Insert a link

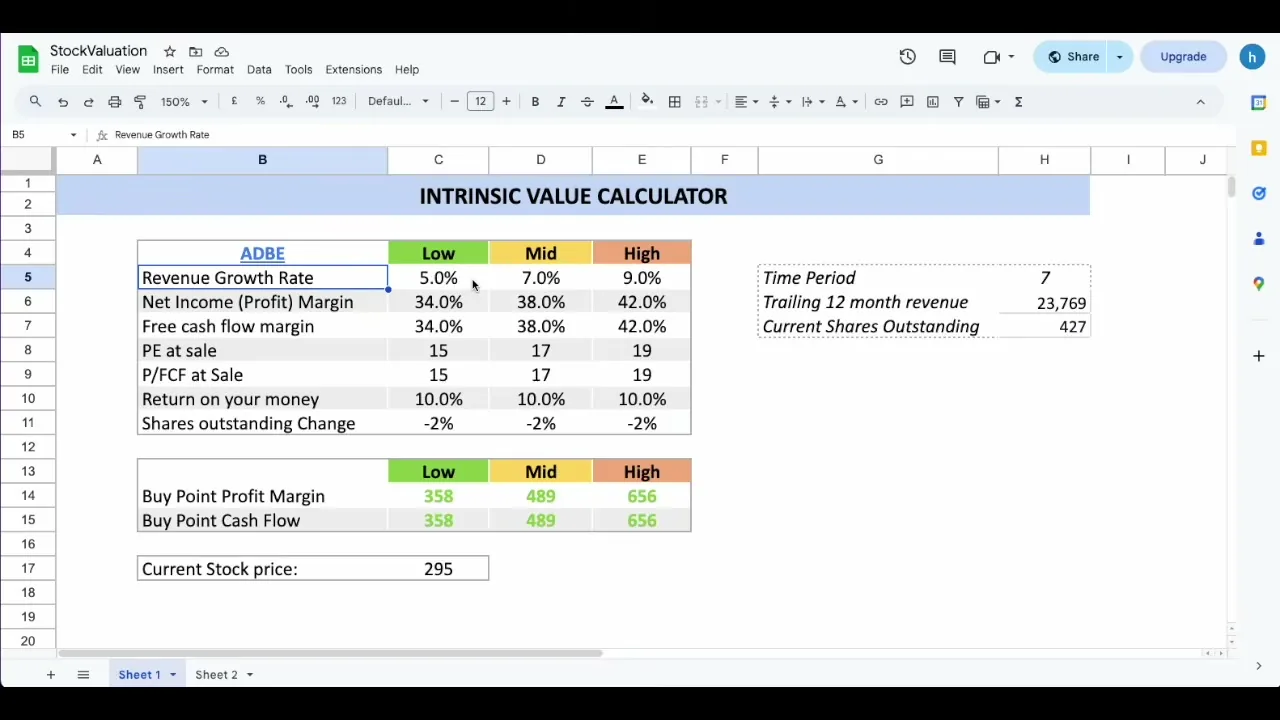pos(880,101)
